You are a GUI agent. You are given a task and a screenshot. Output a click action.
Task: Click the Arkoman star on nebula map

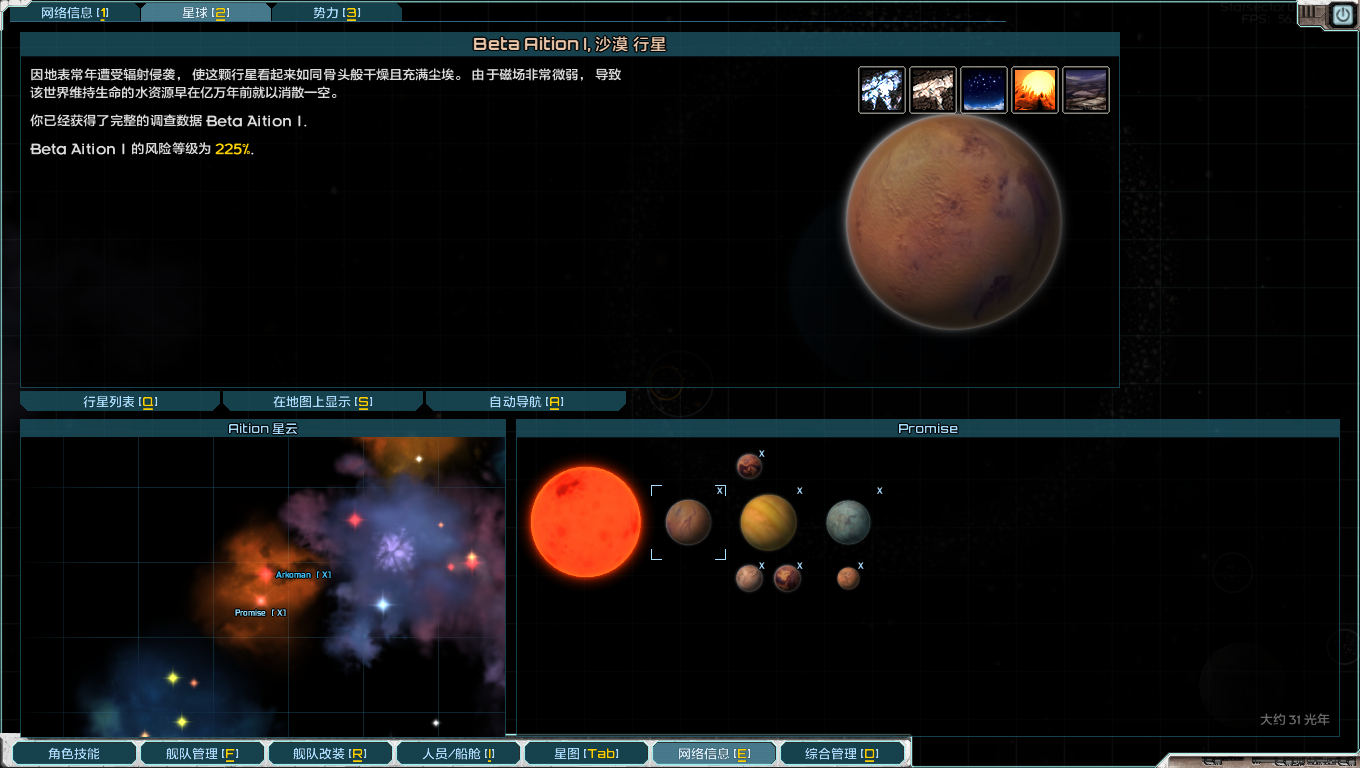pyautogui.click(x=265, y=574)
